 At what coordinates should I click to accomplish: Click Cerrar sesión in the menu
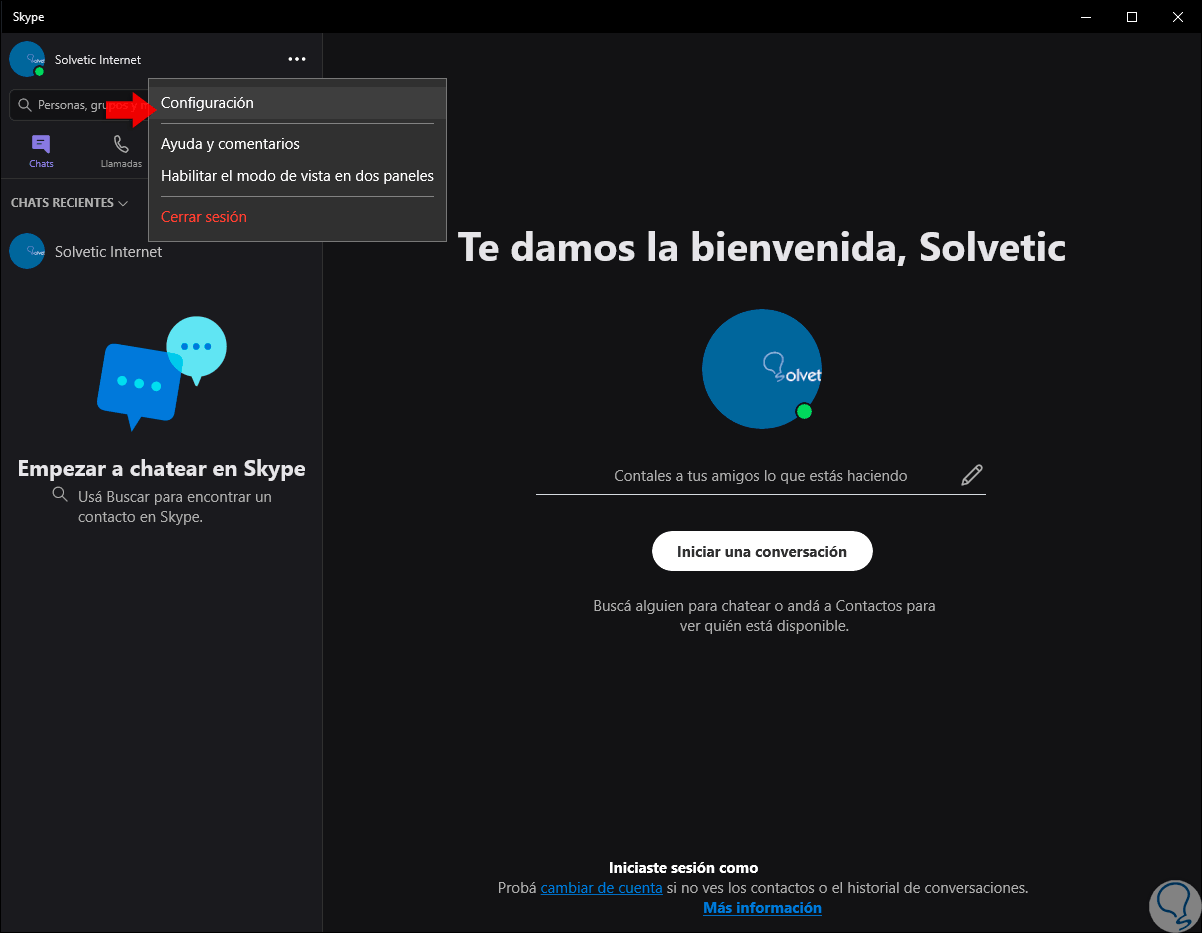point(297,217)
